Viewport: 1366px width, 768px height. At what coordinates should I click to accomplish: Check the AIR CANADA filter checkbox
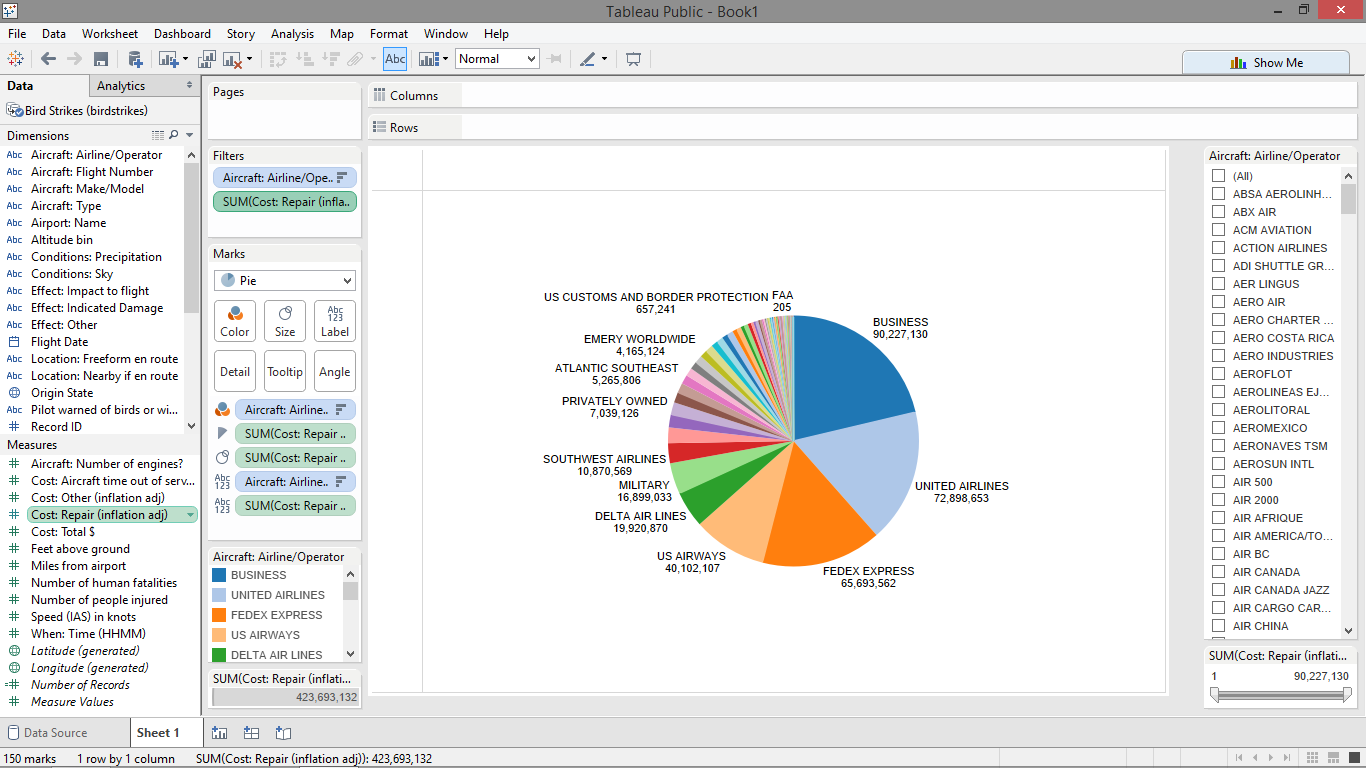tap(1218, 572)
